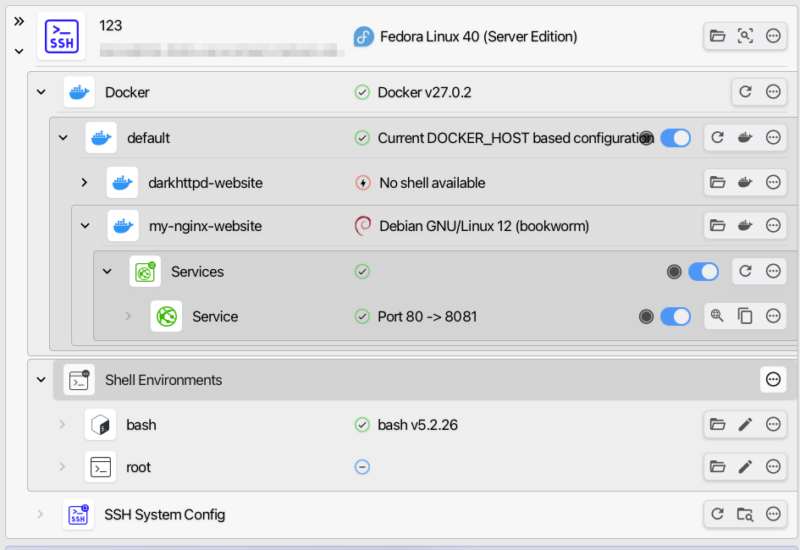Screen dimensions: 800x550
Task: Click the Debian GNU/Linux 12 (bookworm) text
Action: [x=484, y=226]
